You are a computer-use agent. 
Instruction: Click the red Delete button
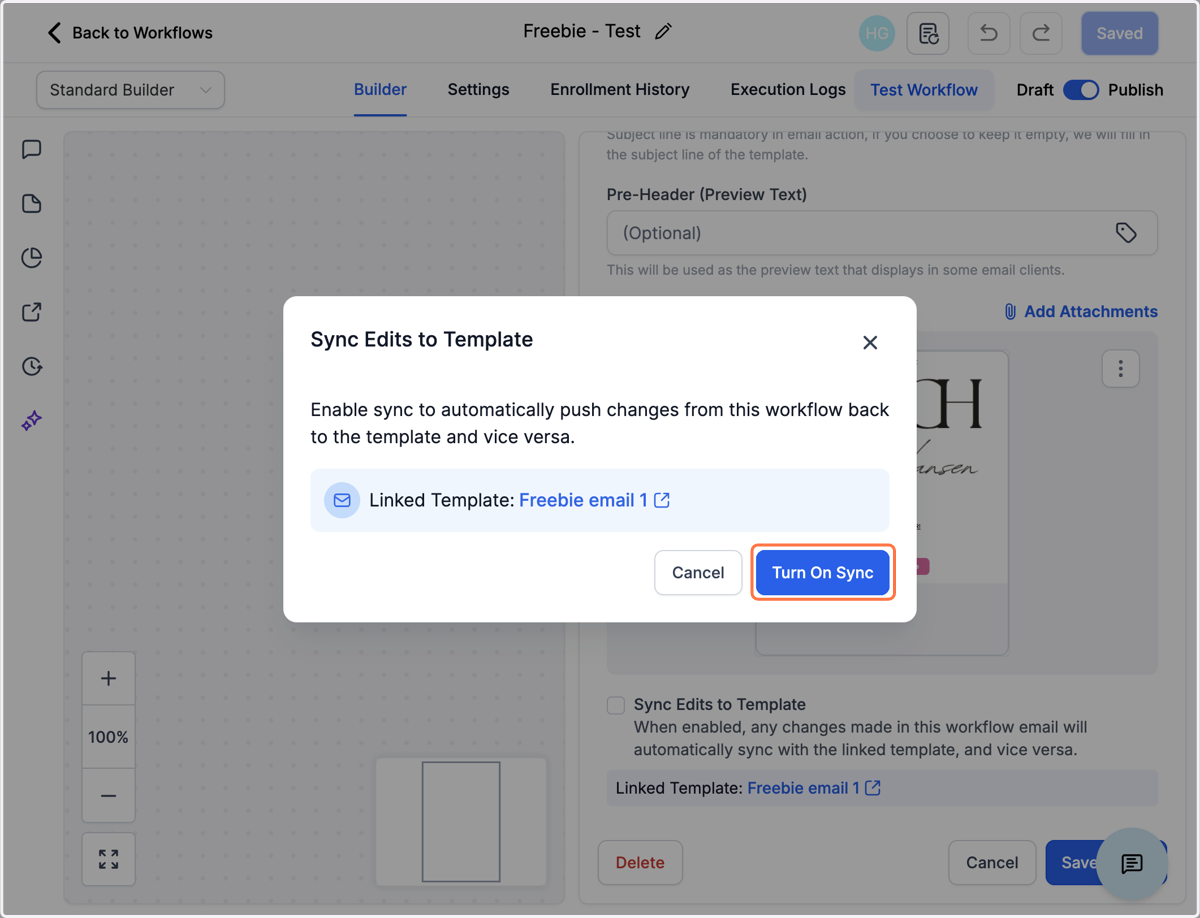(640, 863)
